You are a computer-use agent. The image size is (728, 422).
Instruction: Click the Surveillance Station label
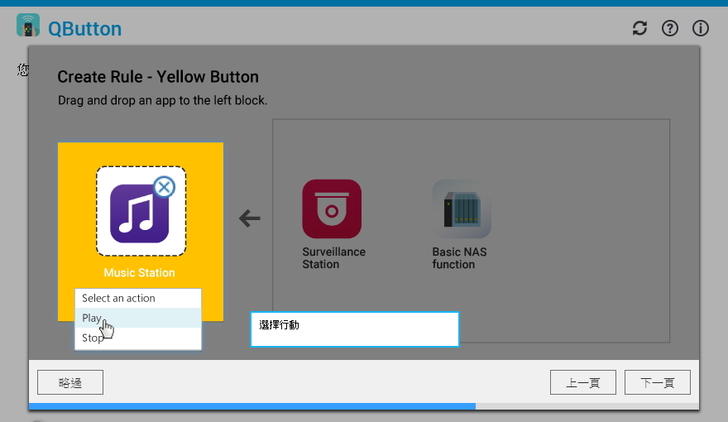(334, 258)
